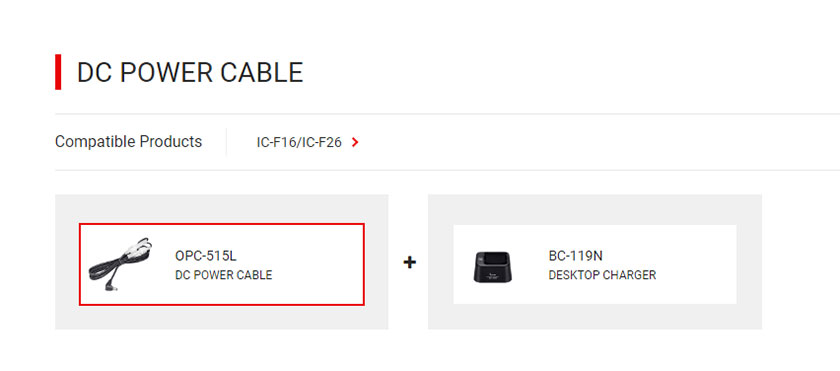Click the plus sign between product cards

click(x=409, y=262)
